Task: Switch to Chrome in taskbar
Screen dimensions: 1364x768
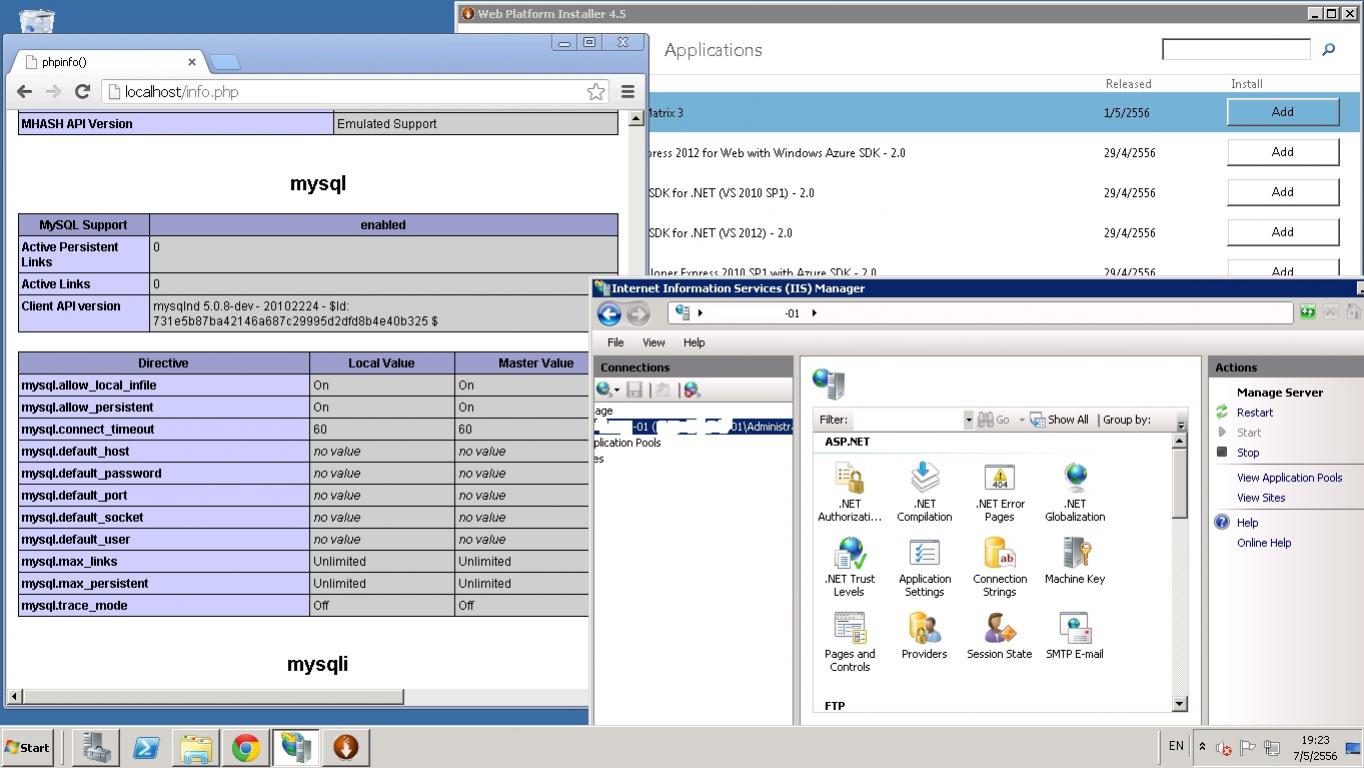Action: pos(246,747)
